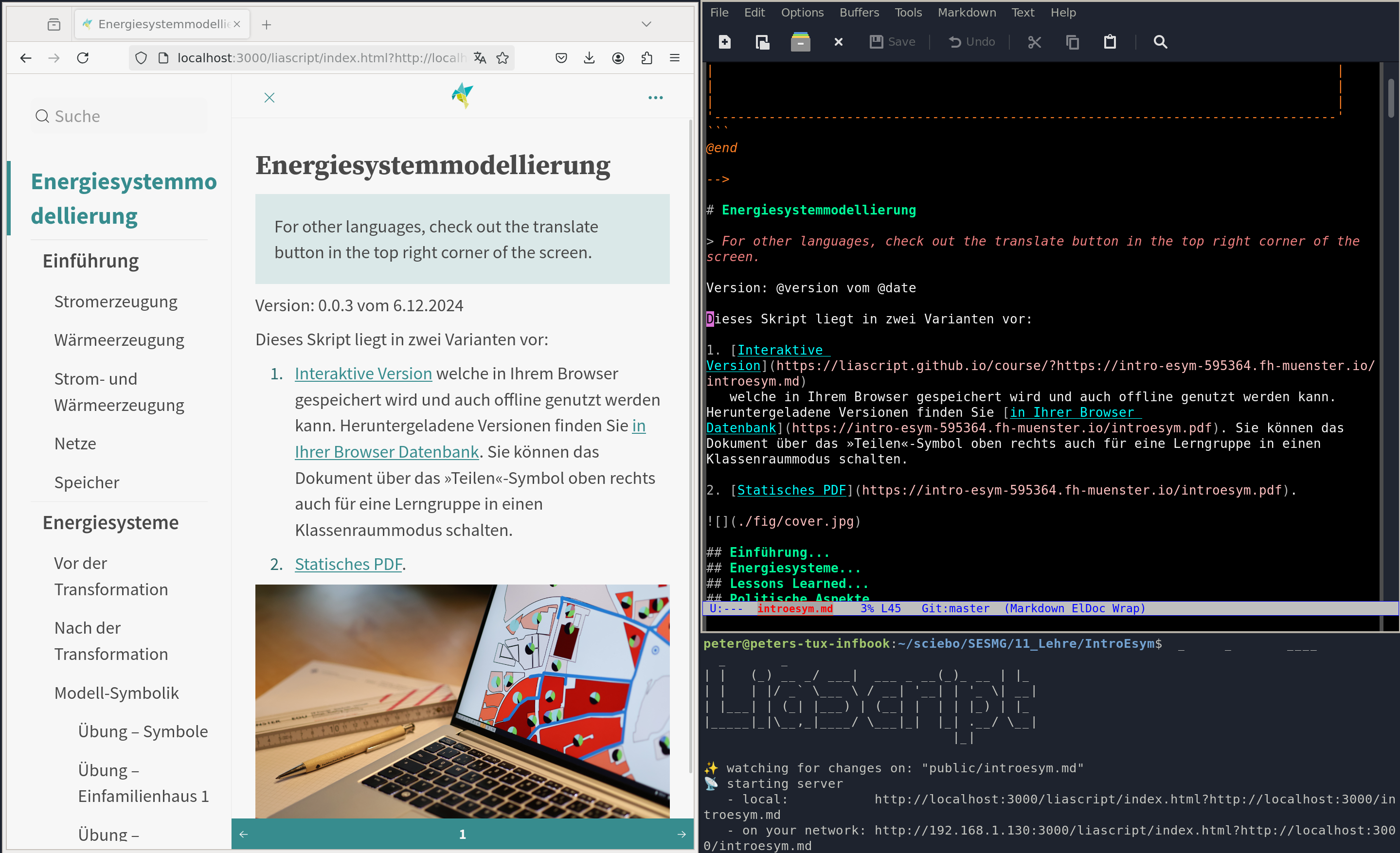Go to previous slide arrow in LiaScript
The image size is (1400, 853).
coord(244,834)
